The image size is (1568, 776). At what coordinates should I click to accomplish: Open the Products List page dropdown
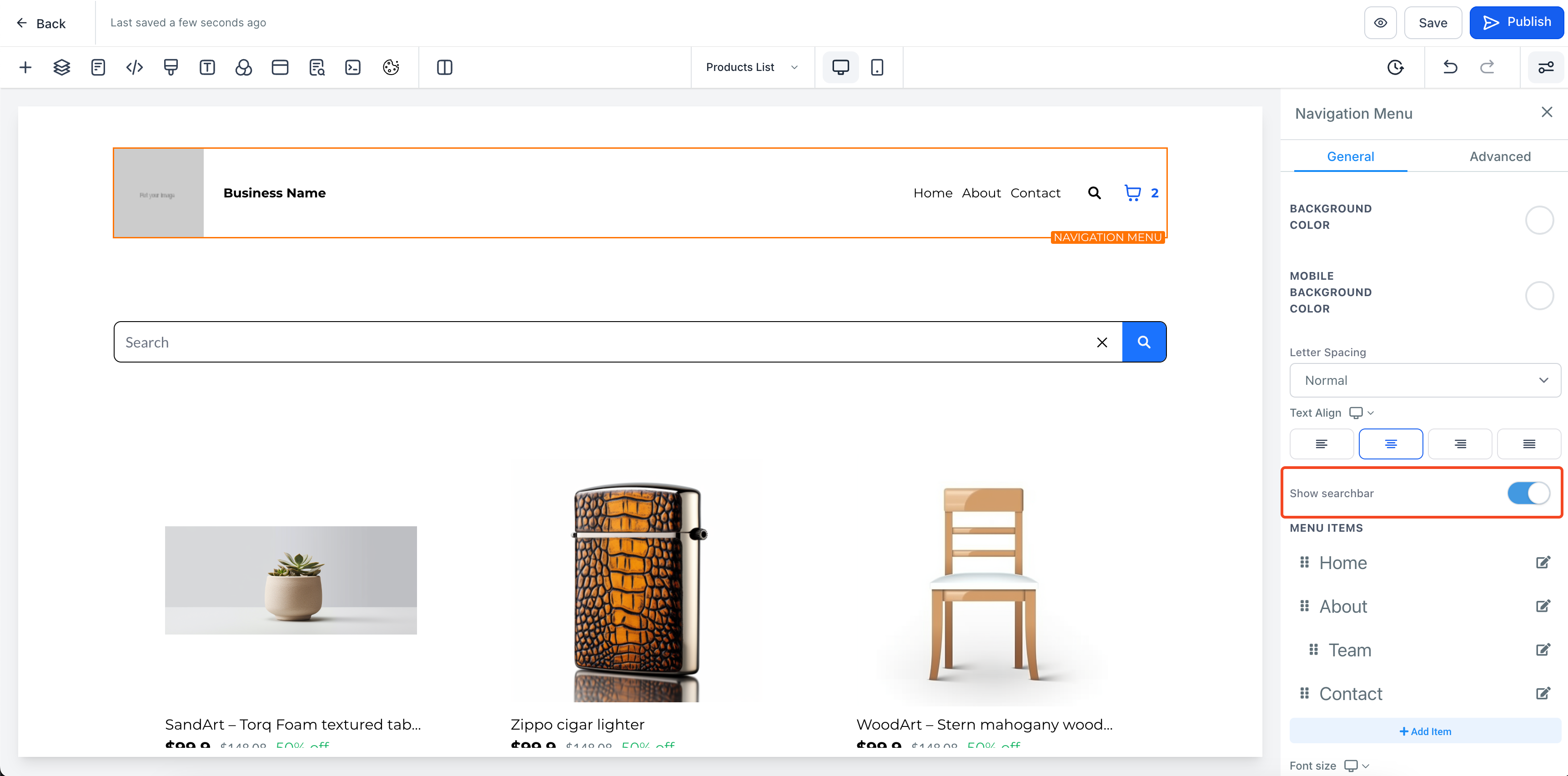click(x=752, y=67)
